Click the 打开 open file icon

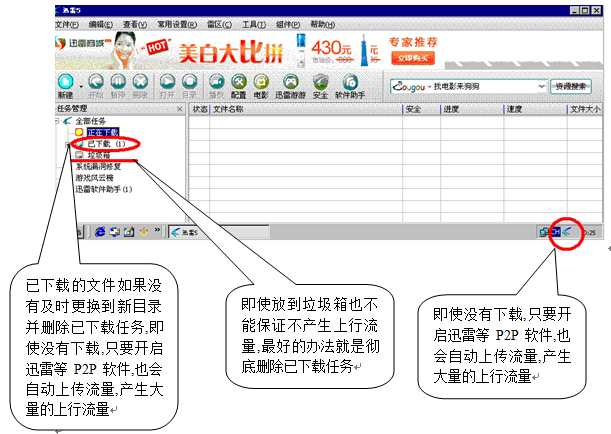tap(168, 82)
